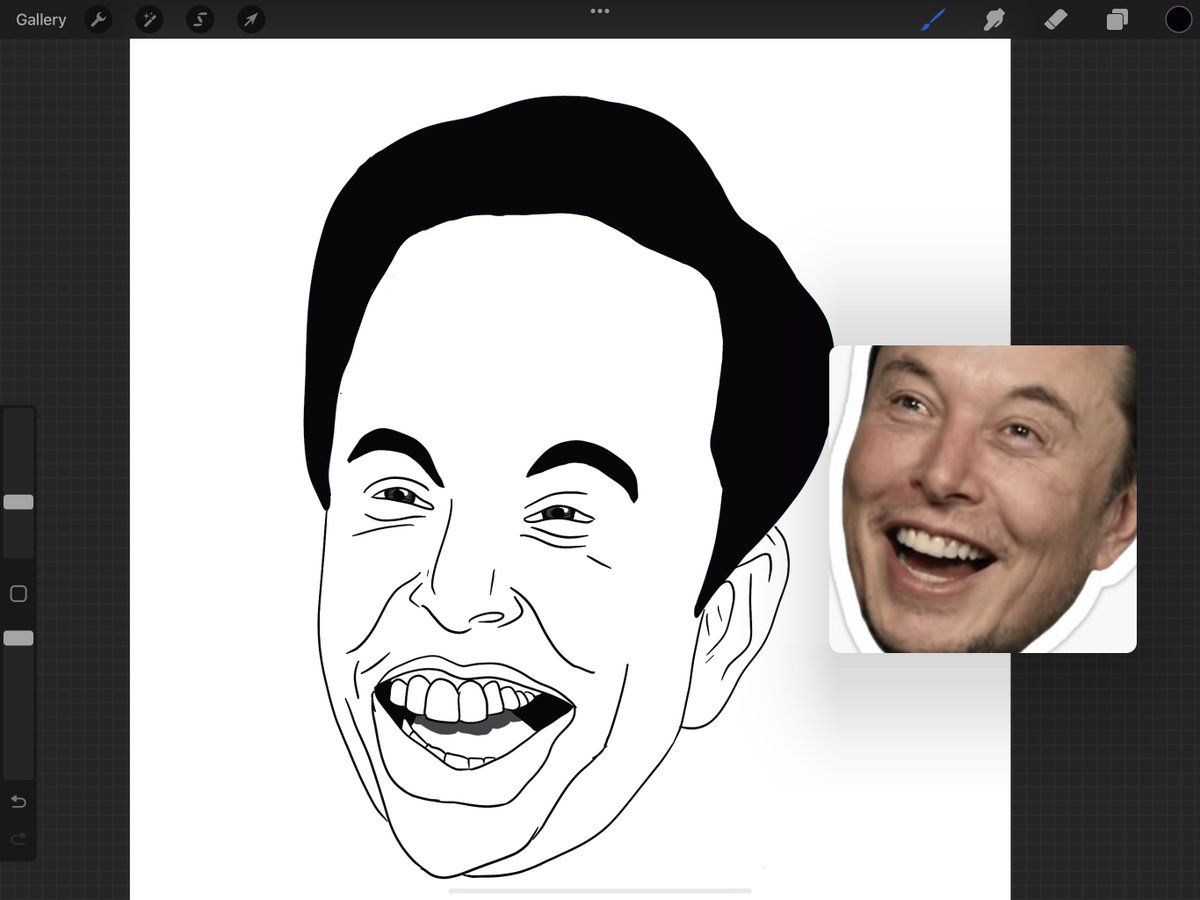The width and height of the screenshot is (1200, 900).
Task: Undo the last action with the arrow
Action: point(18,802)
